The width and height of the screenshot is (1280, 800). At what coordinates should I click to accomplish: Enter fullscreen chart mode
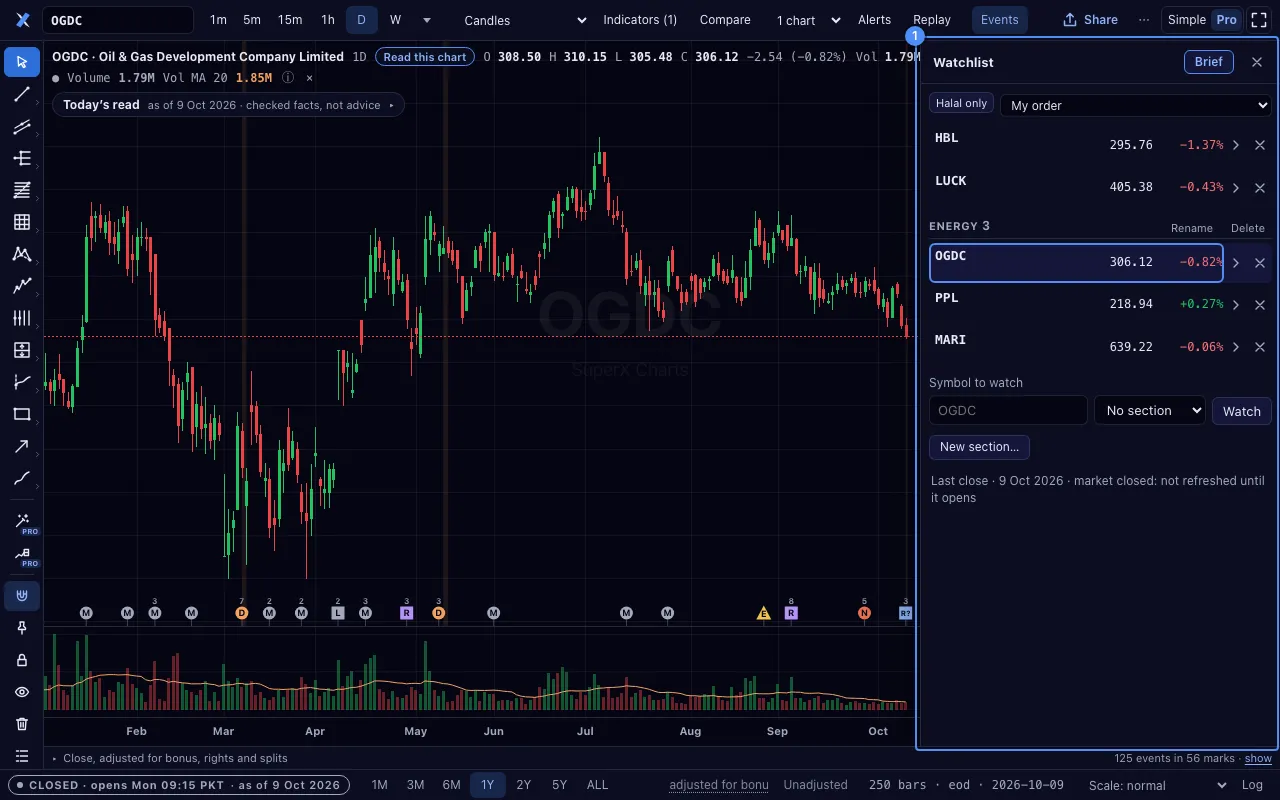(1259, 20)
